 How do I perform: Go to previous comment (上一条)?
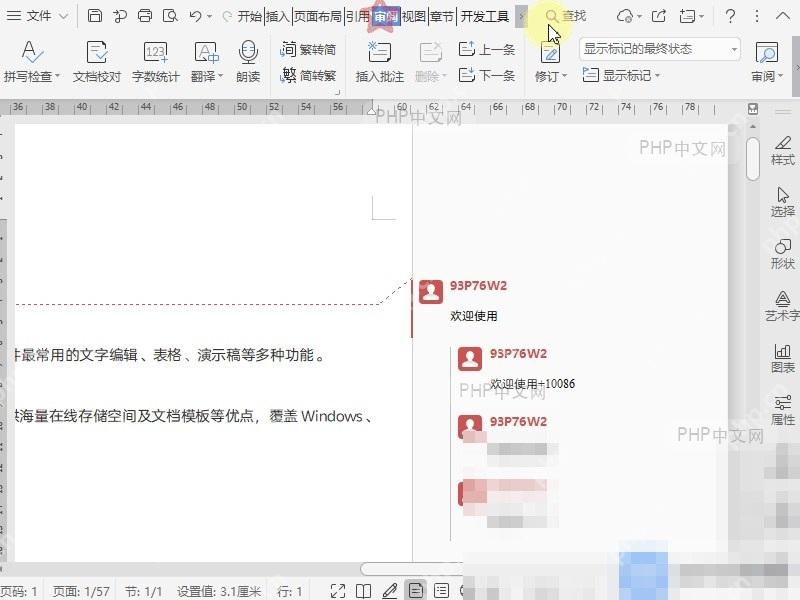[x=487, y=49]
